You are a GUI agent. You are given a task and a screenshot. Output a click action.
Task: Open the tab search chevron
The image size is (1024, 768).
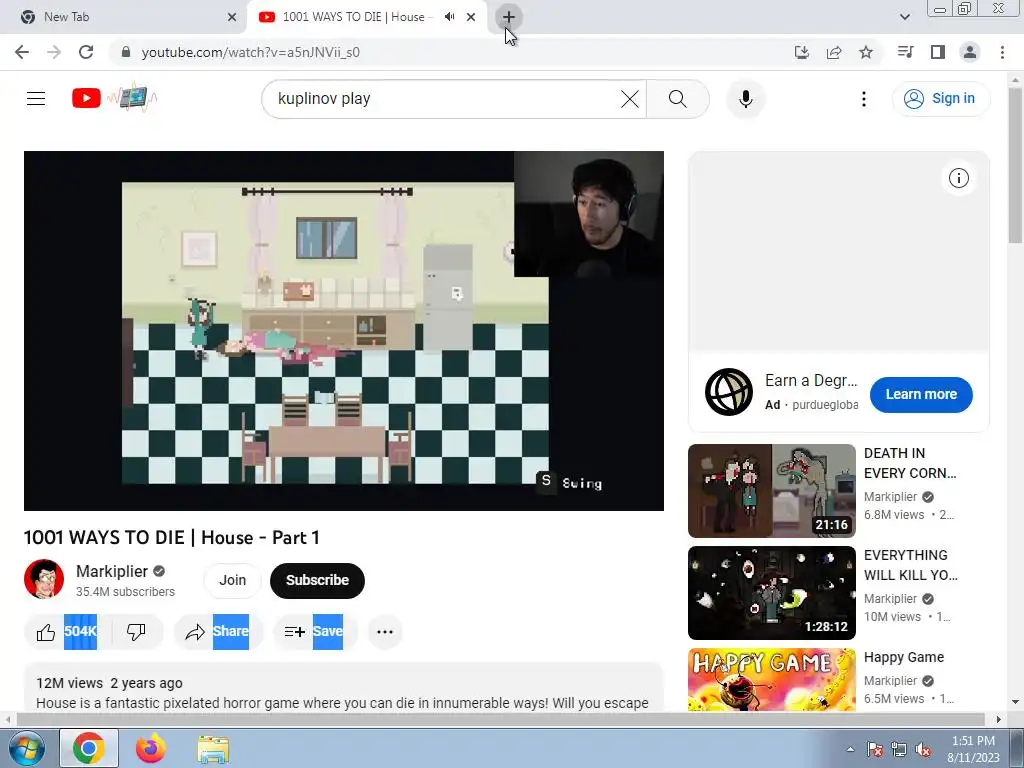pos(904,18)
